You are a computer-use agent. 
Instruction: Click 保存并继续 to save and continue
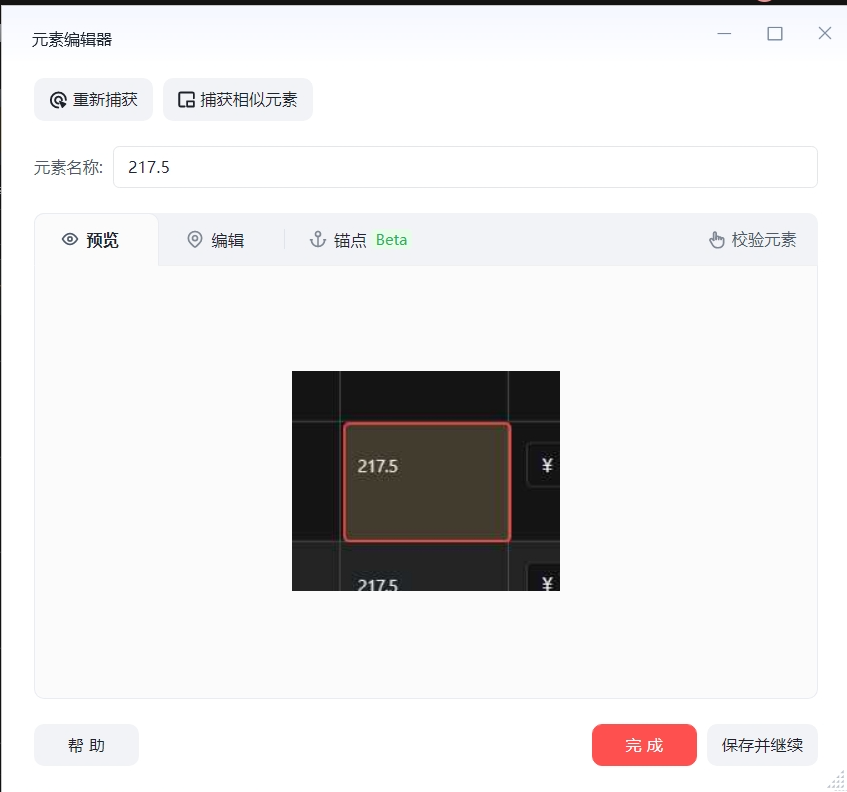point(762,746)
